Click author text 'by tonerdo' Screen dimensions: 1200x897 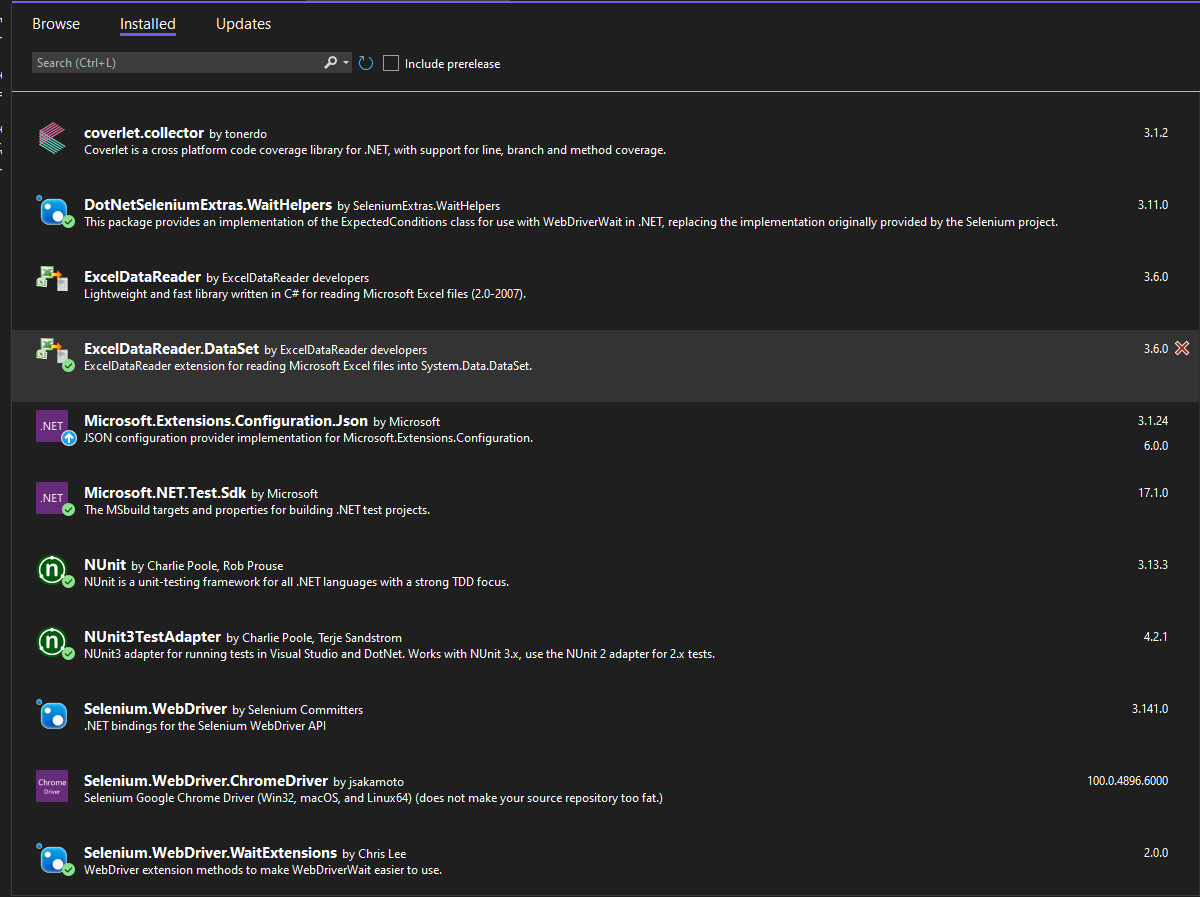tap(238, 133)
